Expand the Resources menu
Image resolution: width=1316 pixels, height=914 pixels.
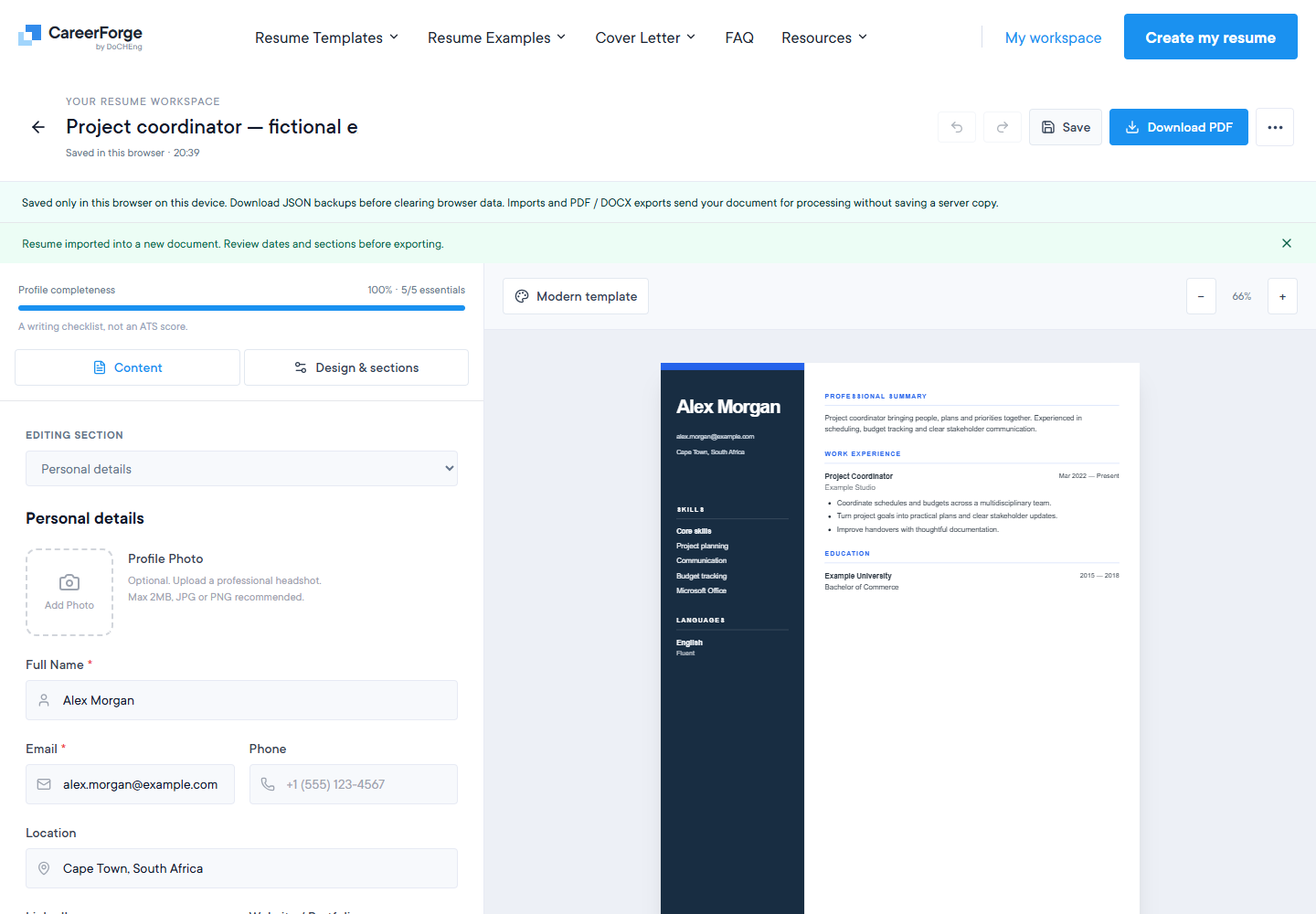click(823, 37)
